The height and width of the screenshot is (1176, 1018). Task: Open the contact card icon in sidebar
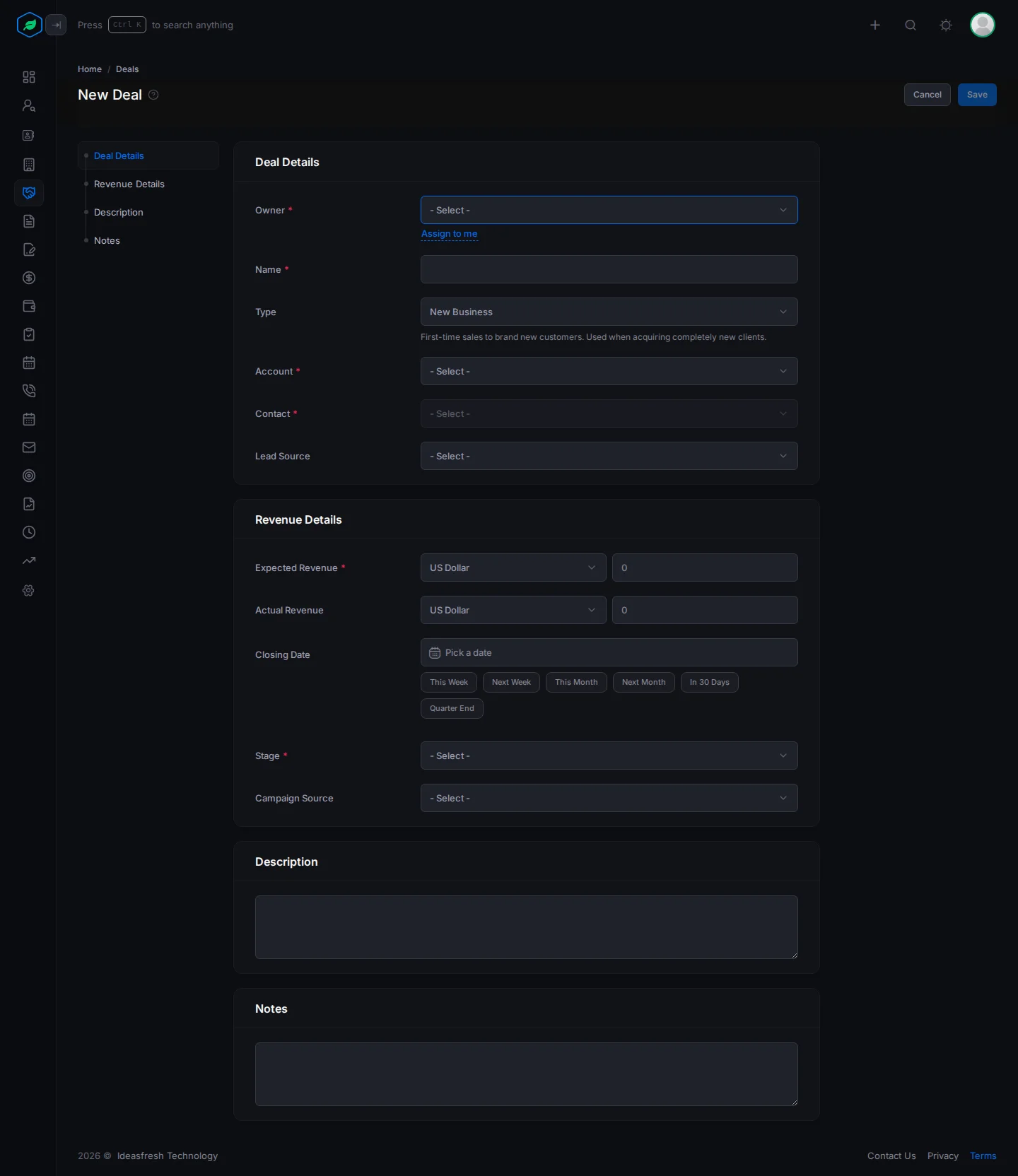pyautogui.click(x=29, y=135)
